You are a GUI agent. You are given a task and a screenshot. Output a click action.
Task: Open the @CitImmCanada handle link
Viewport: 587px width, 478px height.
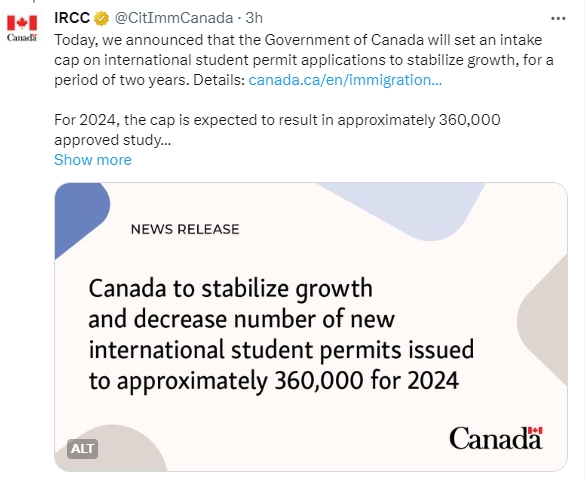(x=174, y=18)
